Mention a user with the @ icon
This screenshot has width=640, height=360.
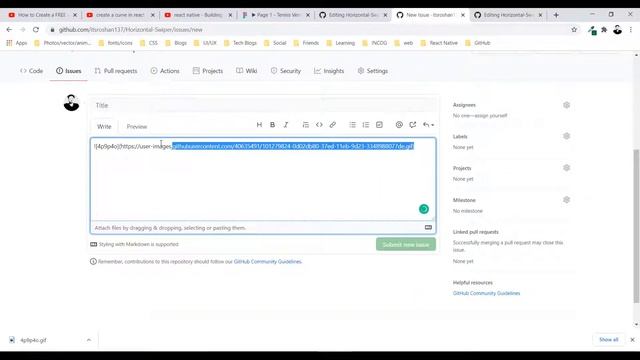[x=399, y=125]
